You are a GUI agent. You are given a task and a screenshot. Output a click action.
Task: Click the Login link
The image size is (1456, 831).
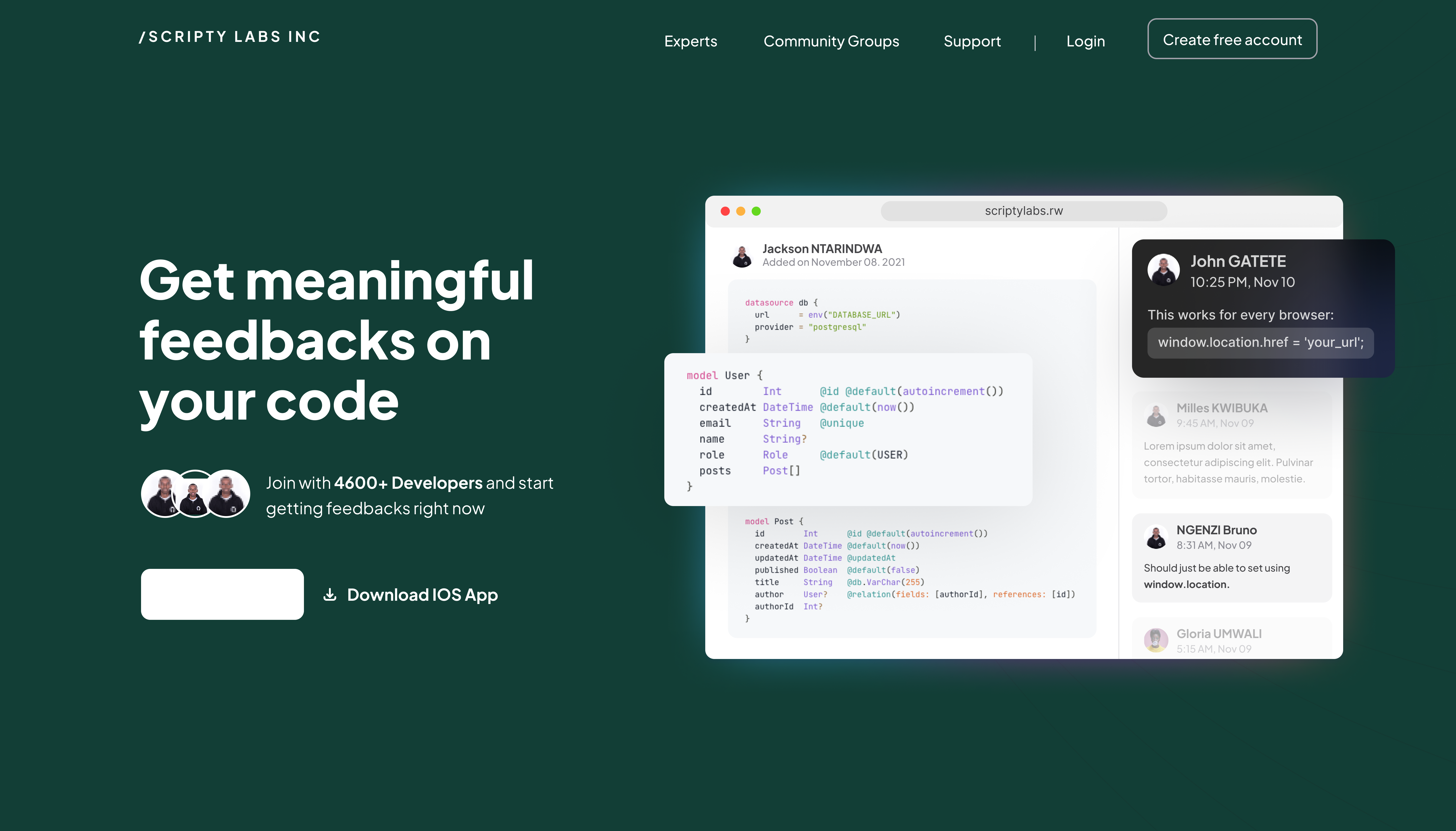(1086, 41)
